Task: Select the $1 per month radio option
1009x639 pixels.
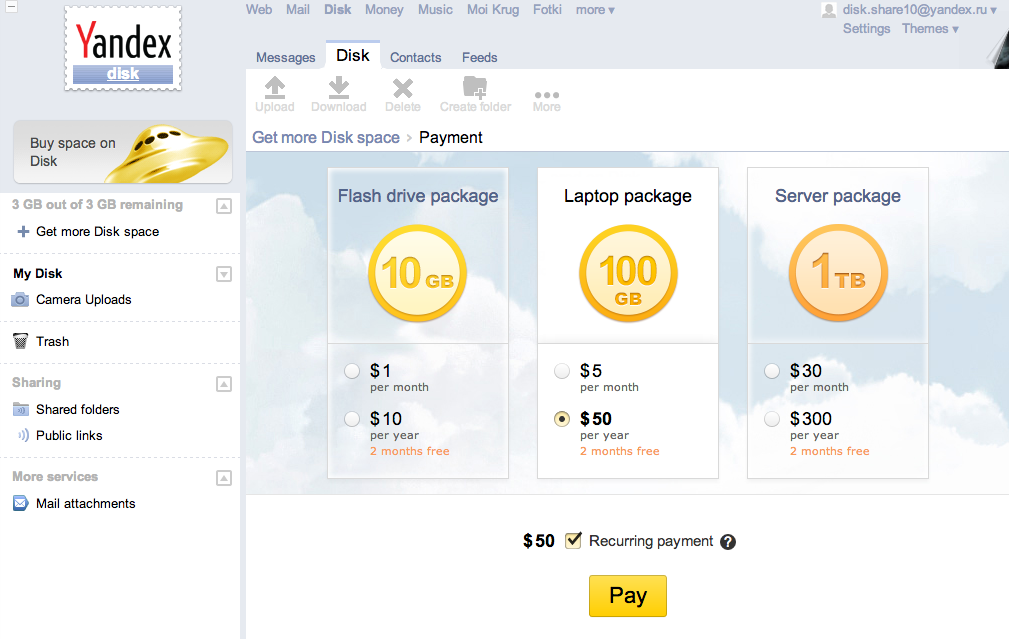Action: point(352,371)
